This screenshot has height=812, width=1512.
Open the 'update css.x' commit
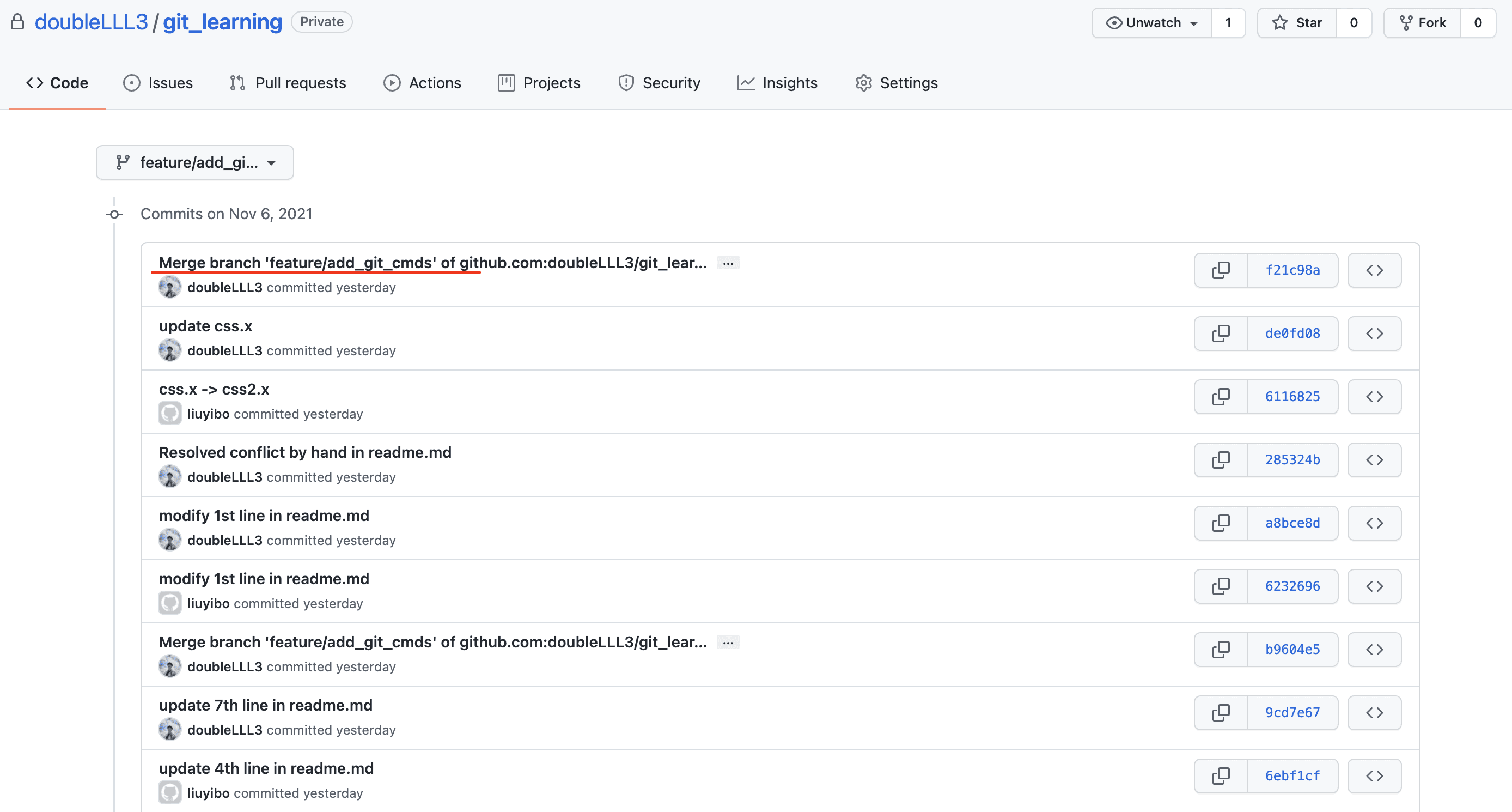point(205,326)
